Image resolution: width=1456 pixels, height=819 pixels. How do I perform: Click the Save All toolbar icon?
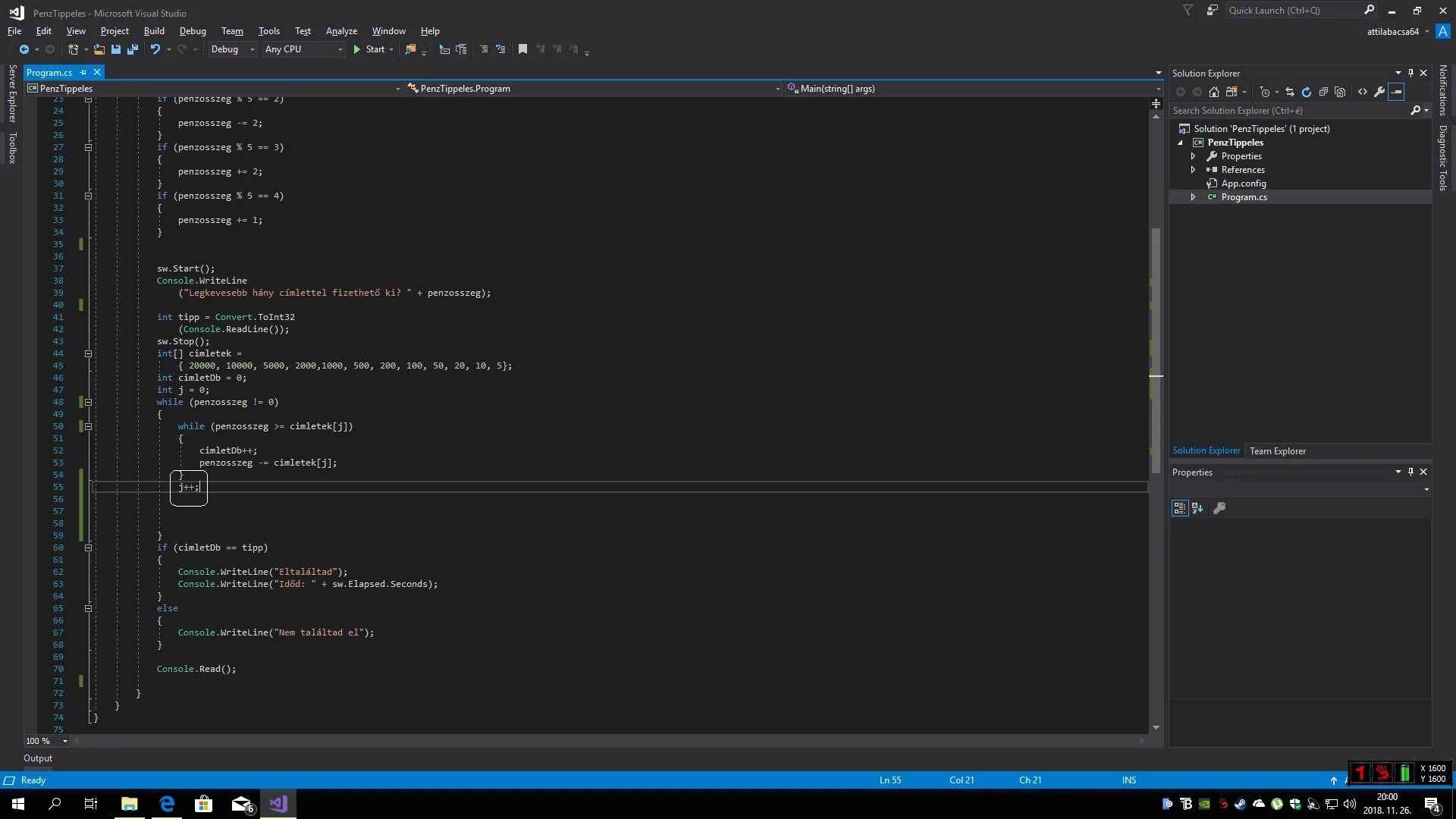point(132,49)
